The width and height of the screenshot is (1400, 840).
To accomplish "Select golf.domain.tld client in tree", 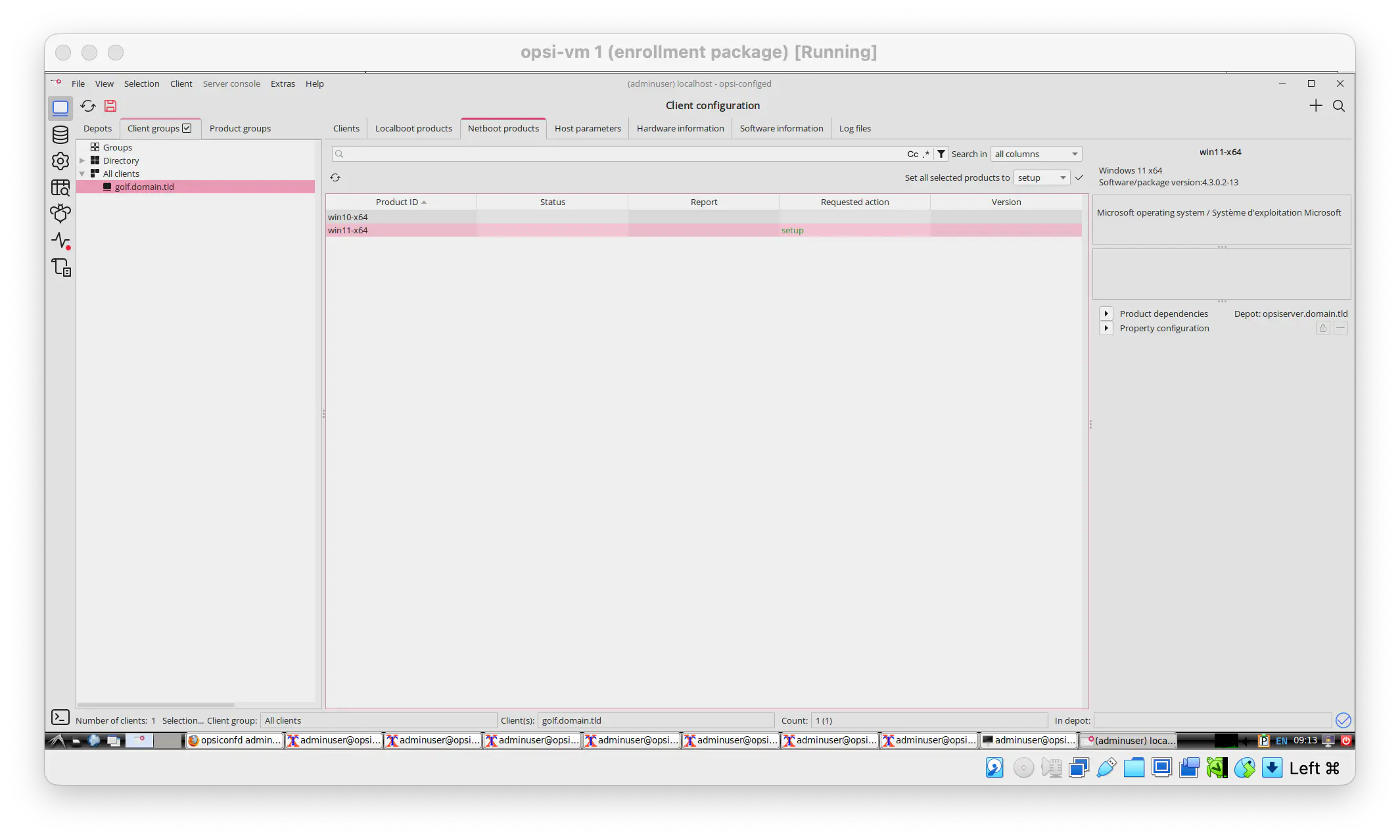I will point(196,187).
